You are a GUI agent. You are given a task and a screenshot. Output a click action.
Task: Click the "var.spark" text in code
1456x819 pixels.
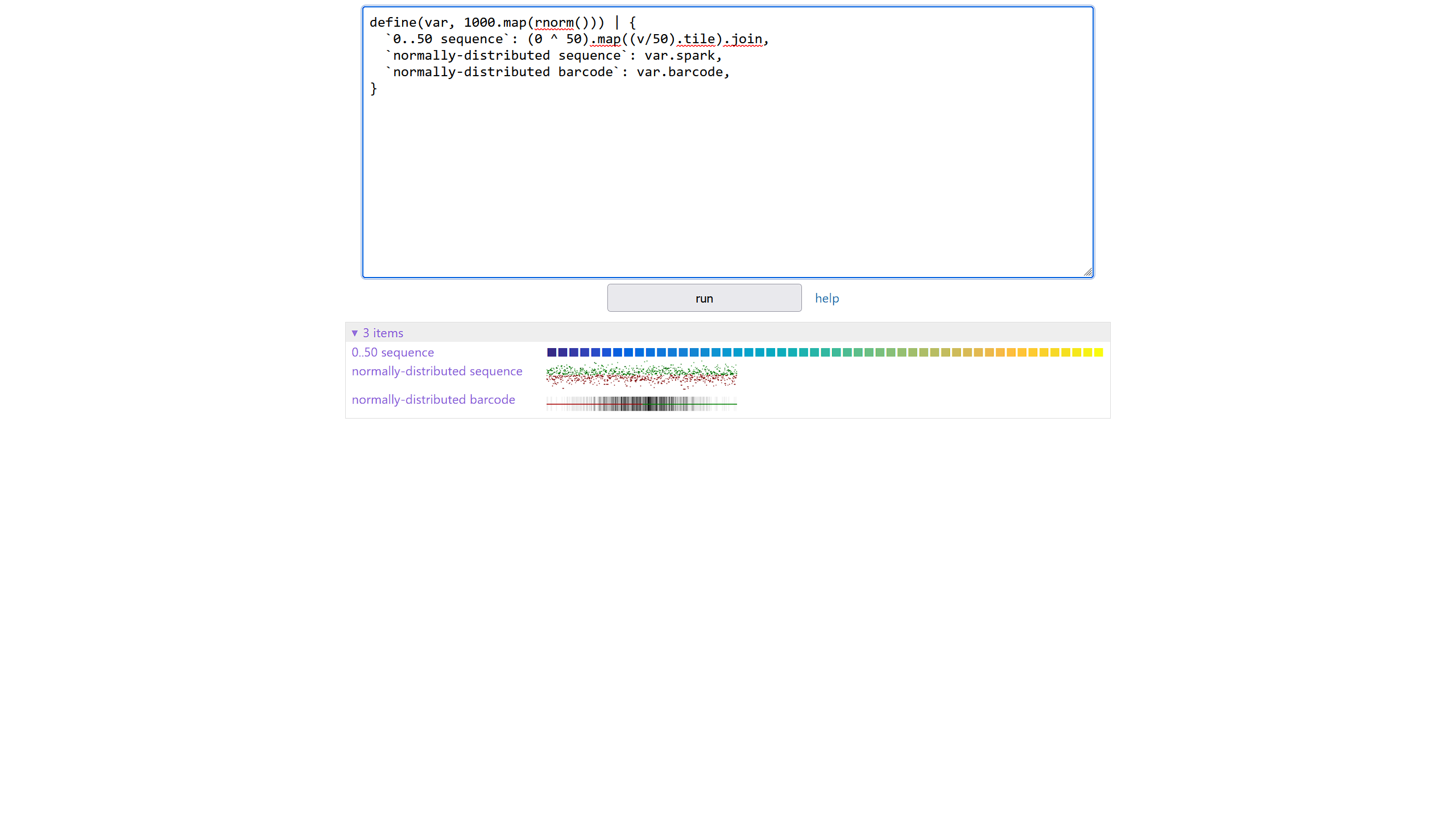[x=679, y=56]
